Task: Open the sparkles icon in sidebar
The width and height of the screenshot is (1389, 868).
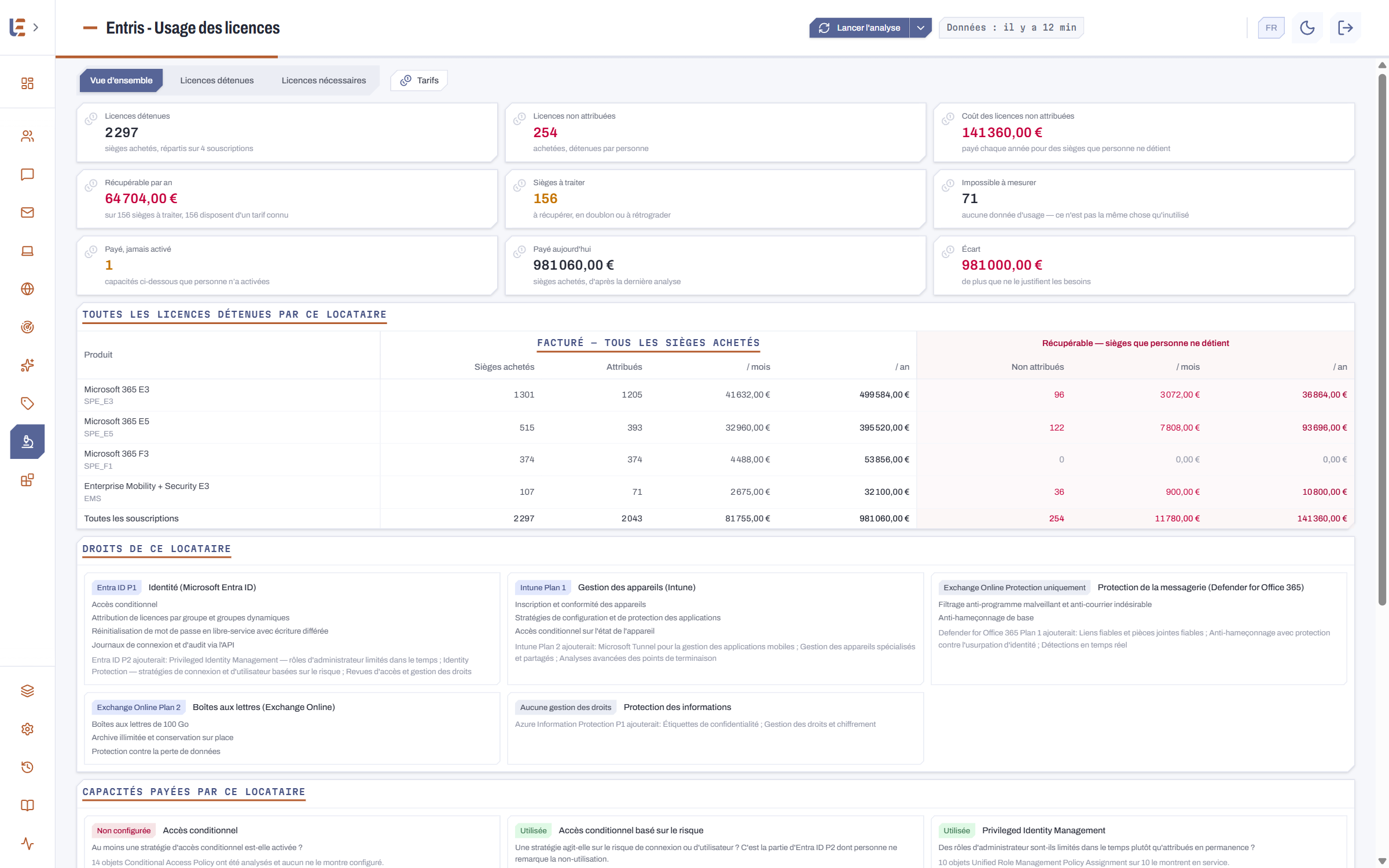Action: coord(27,365)
